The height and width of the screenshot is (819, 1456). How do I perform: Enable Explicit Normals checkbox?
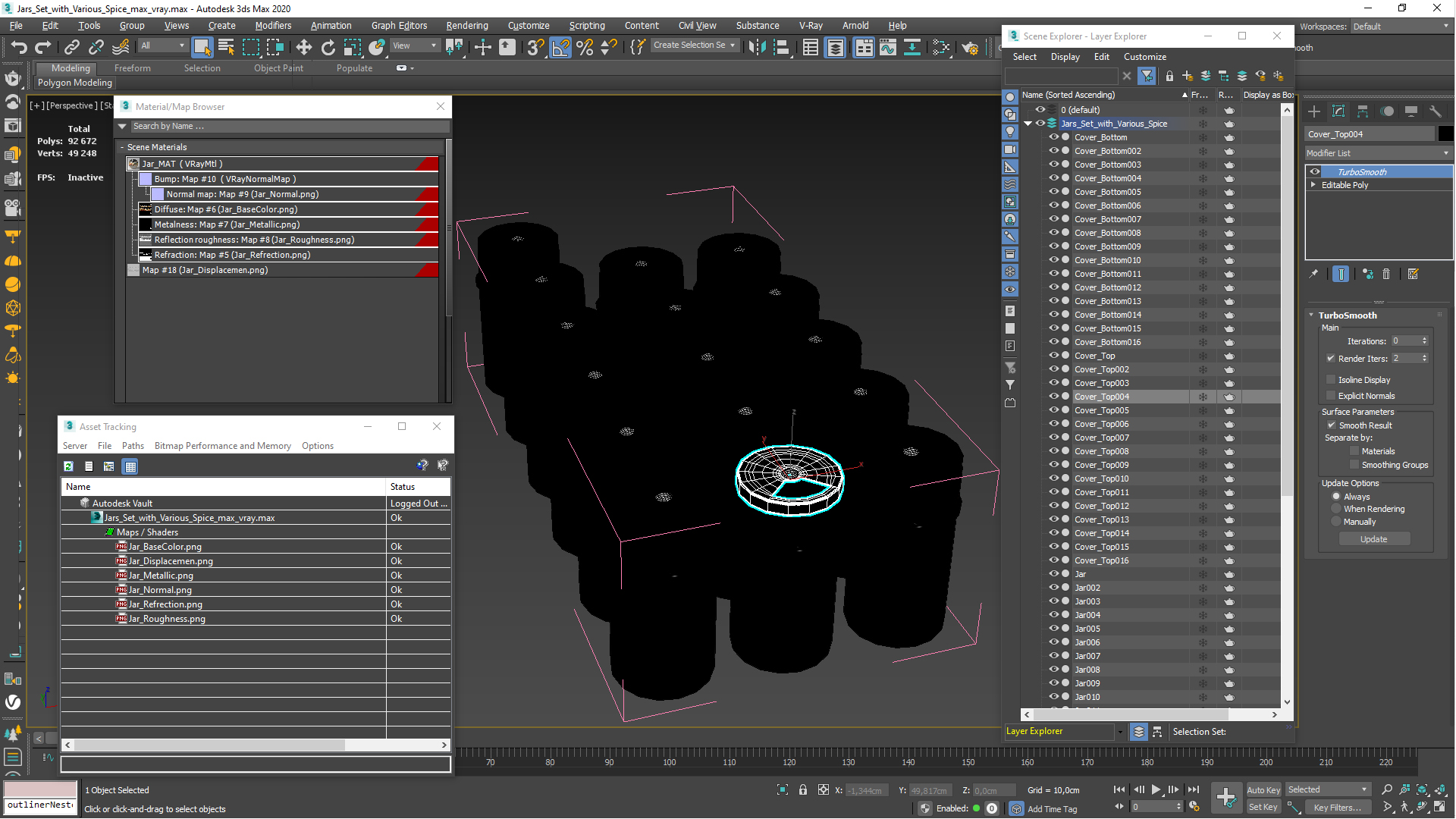[x=1331, y=396]
